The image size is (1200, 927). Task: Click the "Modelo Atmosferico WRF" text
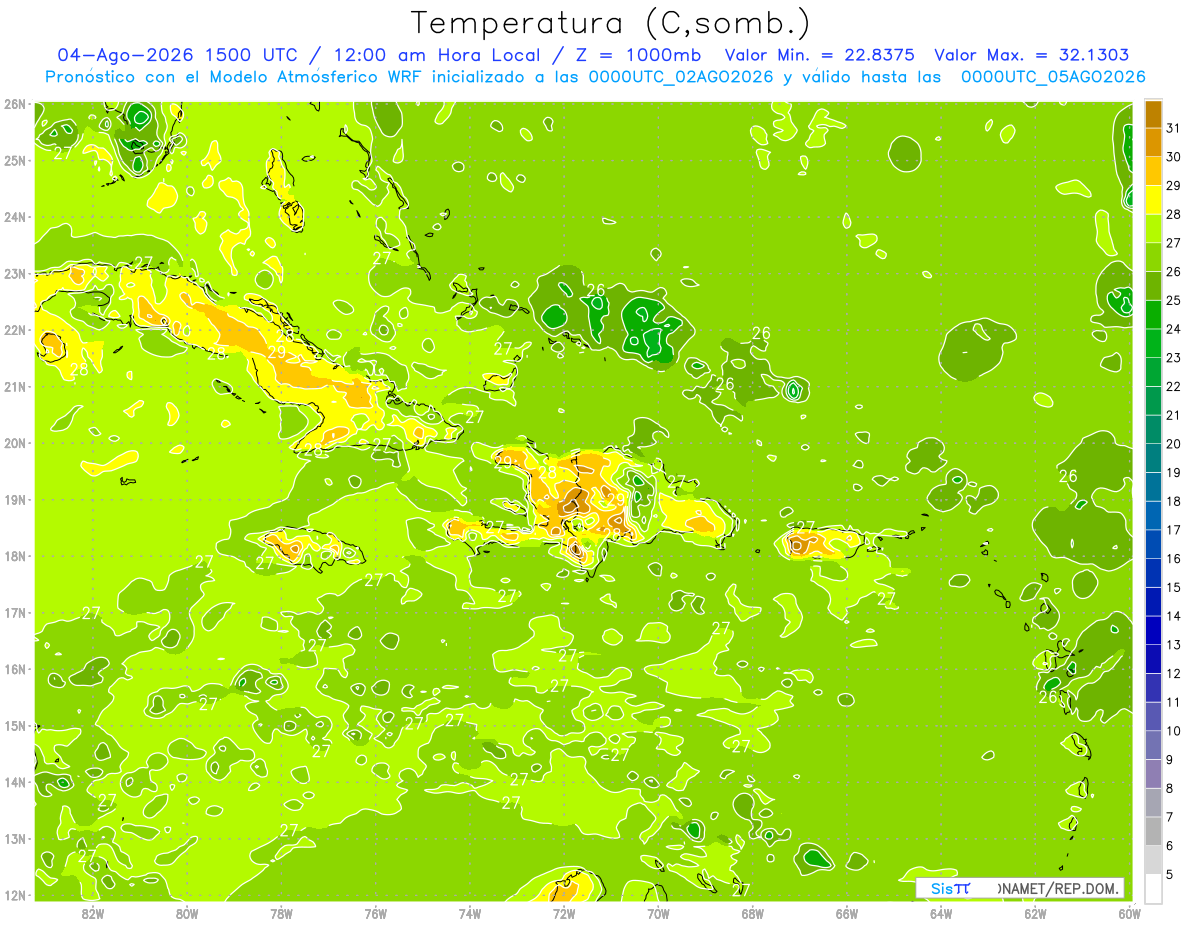pos(313,77)
